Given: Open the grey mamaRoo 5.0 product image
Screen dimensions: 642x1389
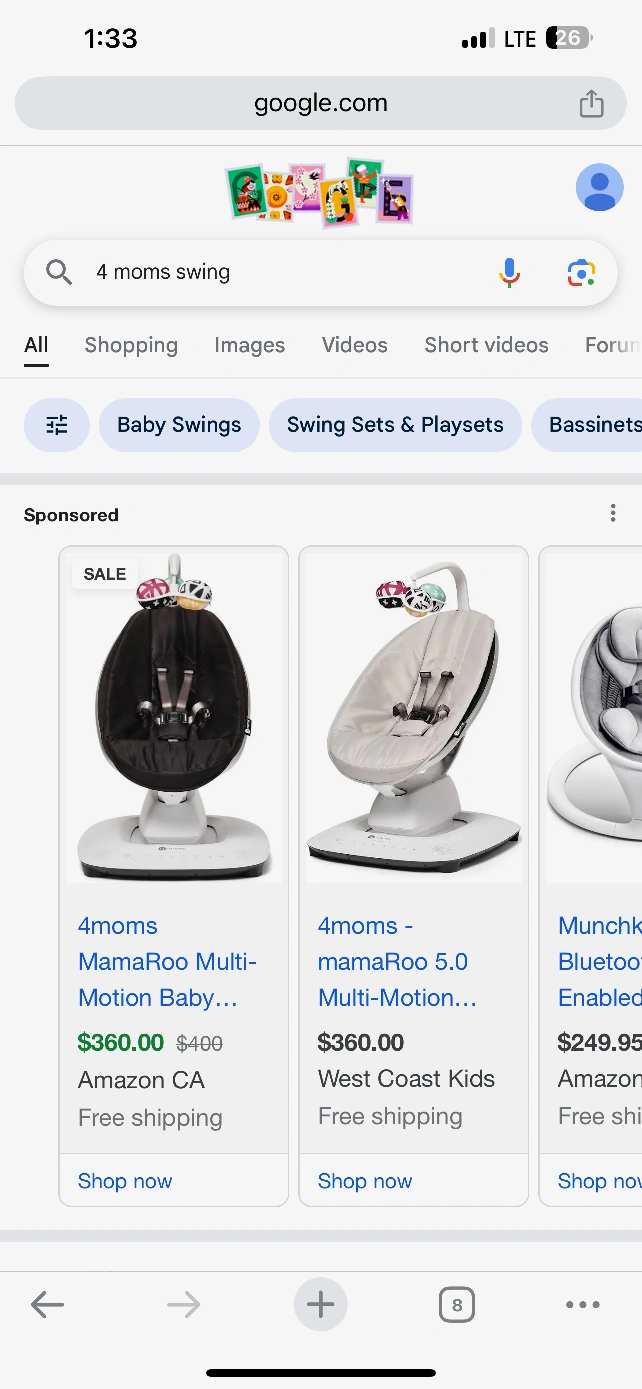Looking at the screenshot, I should click(x=414, y=717).
